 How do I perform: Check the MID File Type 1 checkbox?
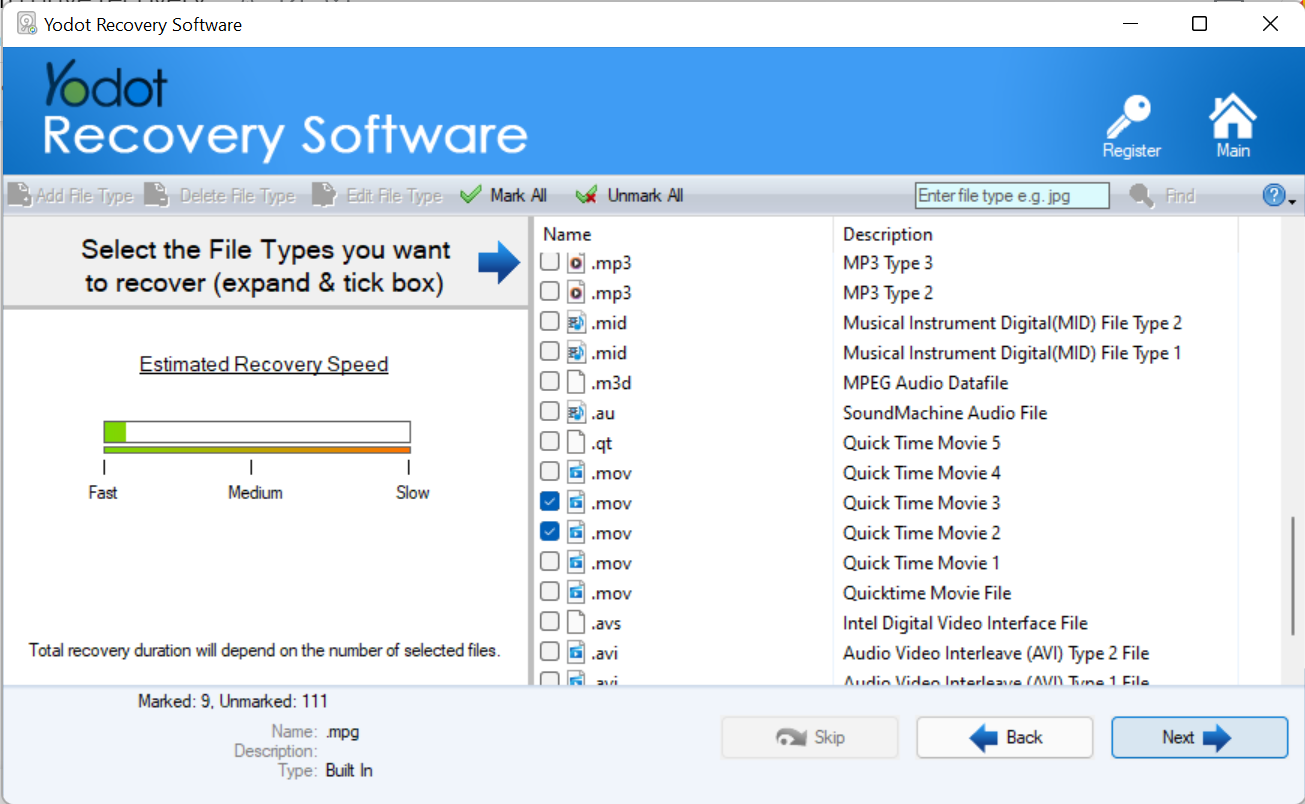(x=549, y=352)
